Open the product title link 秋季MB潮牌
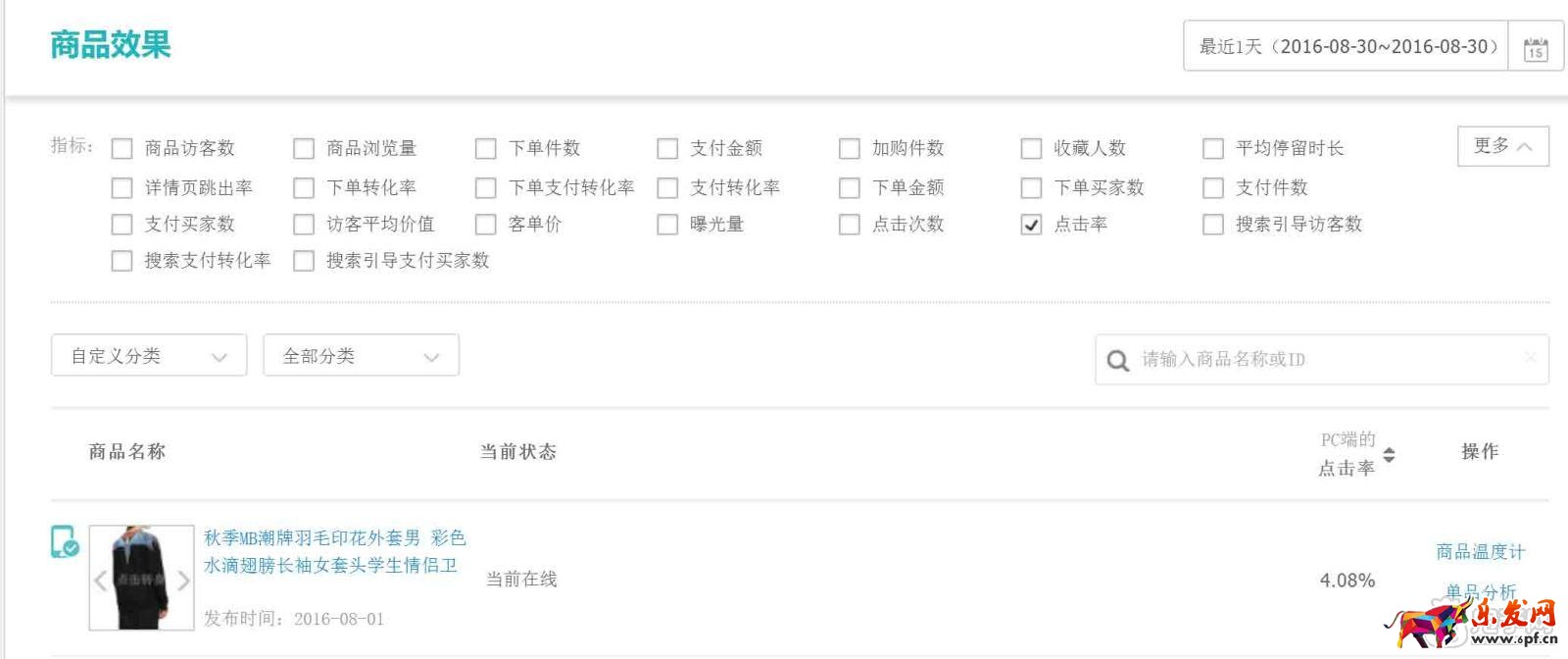Image resolution: width=1568 pixels, height=659 pixels. pyautogui.click(x=335, y=551)
